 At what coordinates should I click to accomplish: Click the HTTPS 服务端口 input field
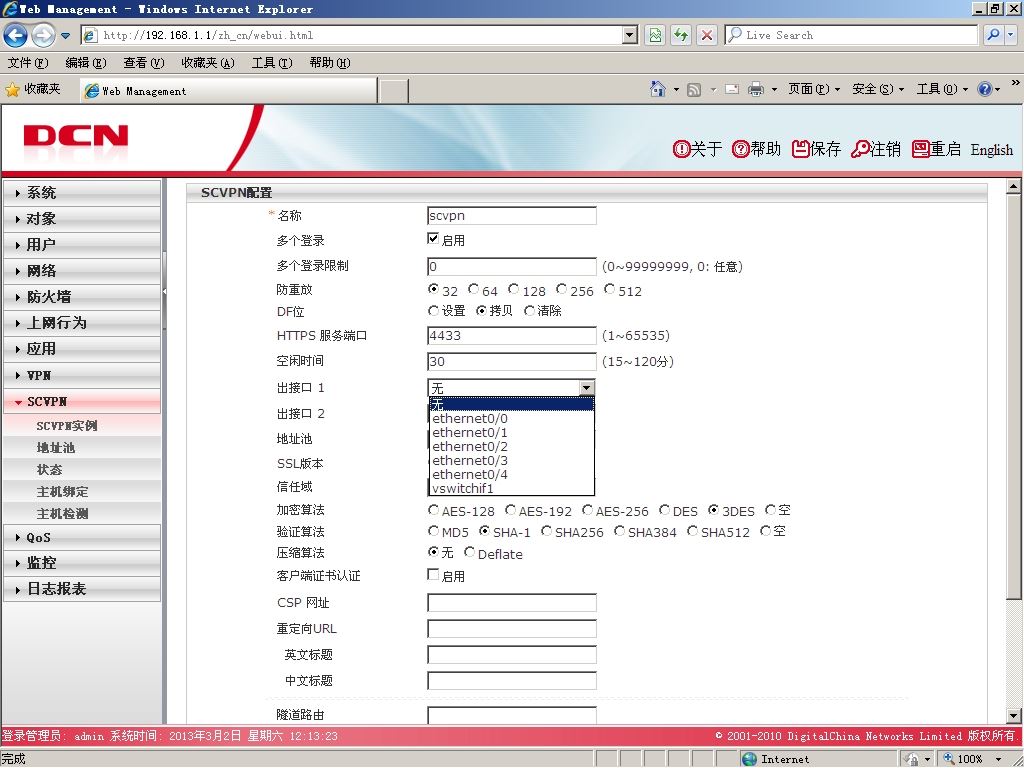(511, 336)
